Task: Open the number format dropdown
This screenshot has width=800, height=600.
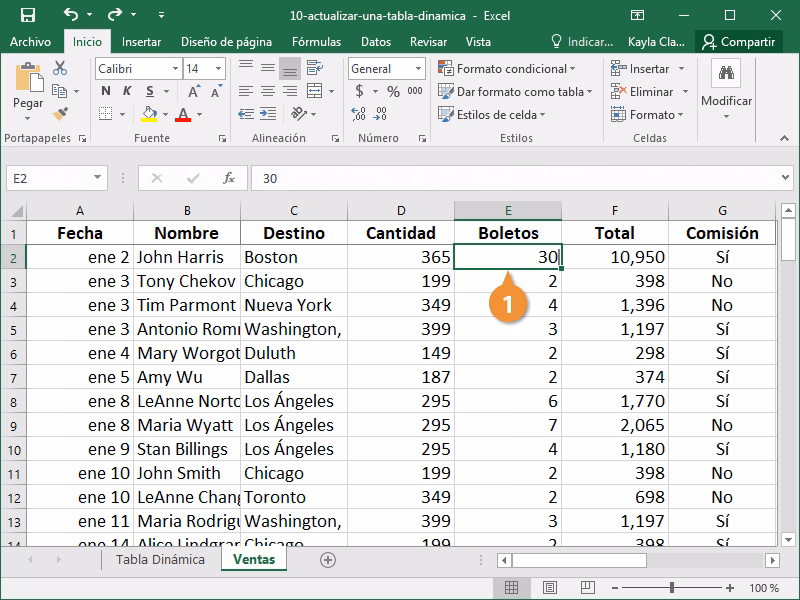Action: 418,68
